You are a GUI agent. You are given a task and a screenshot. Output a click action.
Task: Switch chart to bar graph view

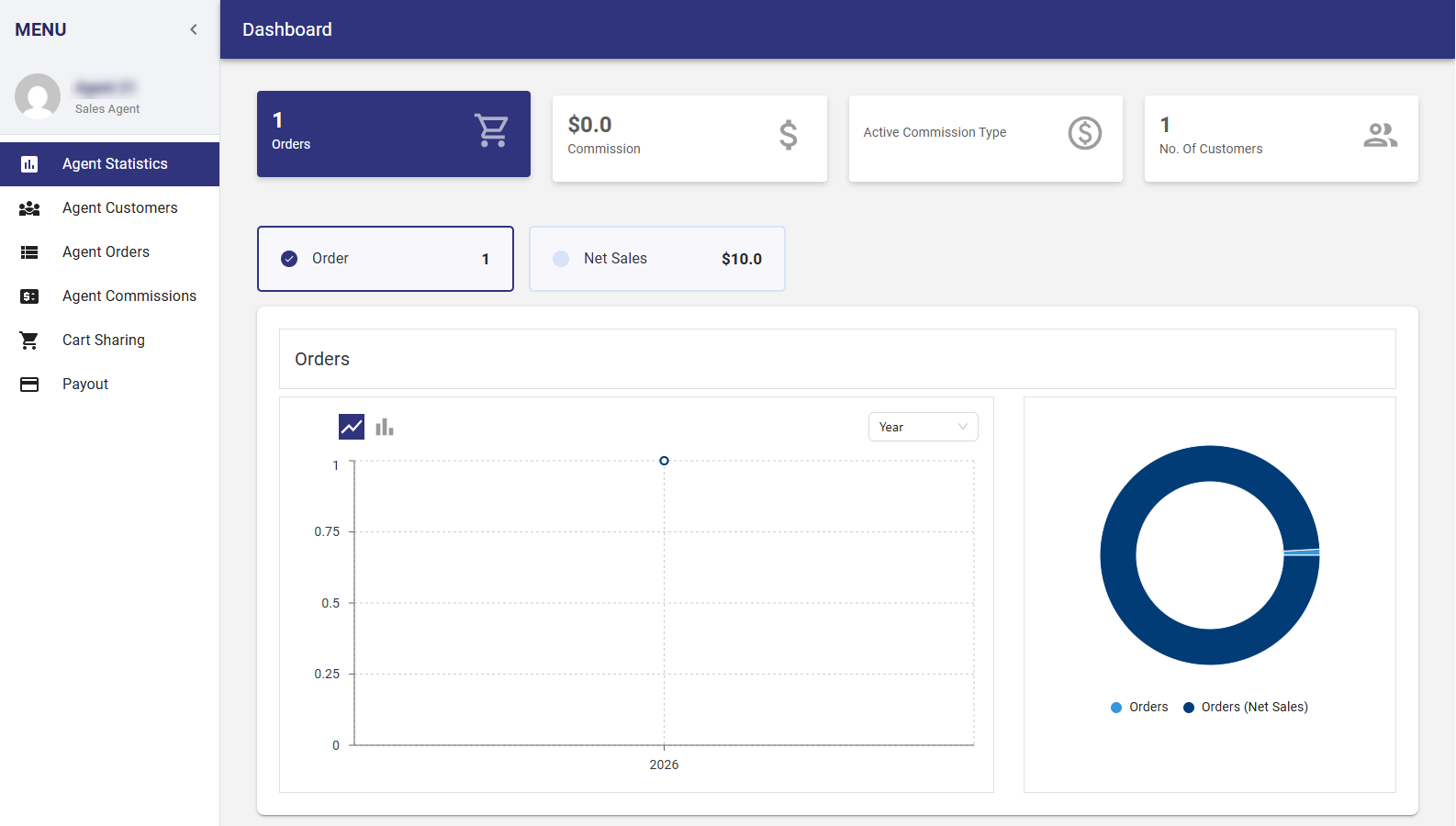point(385,427)
